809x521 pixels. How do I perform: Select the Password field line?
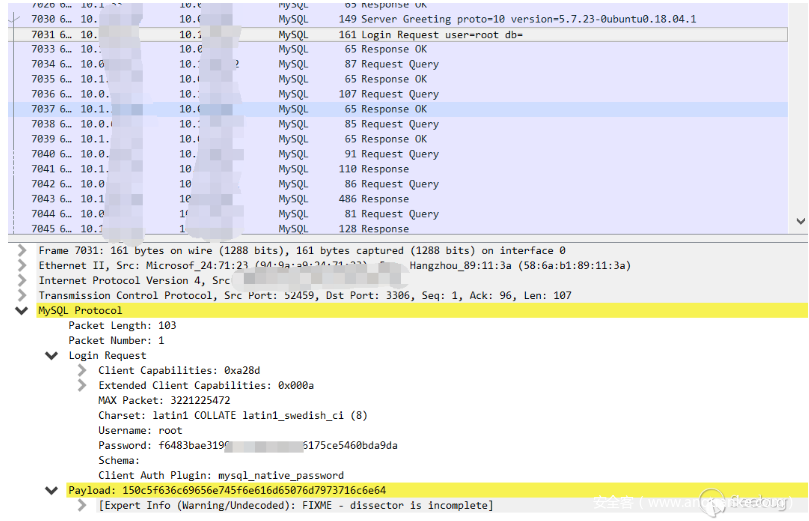(247, 445)
